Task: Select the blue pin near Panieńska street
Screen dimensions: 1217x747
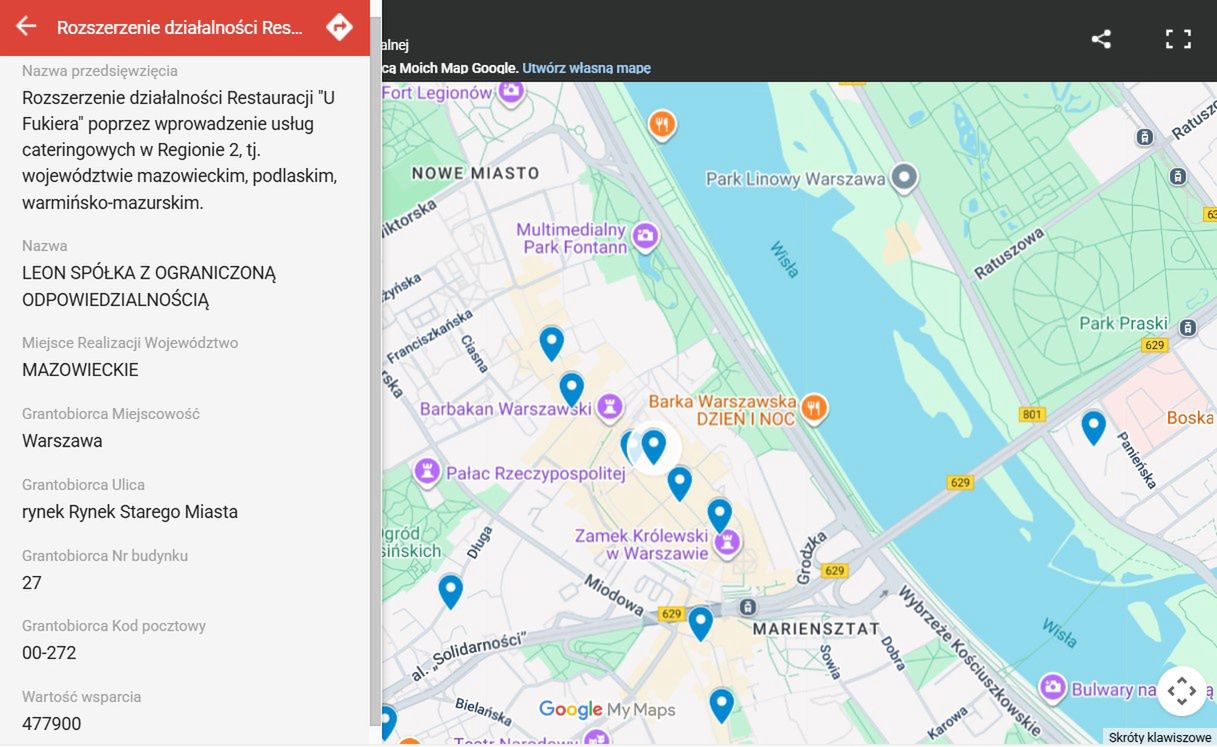Action: pos(1094,427)
